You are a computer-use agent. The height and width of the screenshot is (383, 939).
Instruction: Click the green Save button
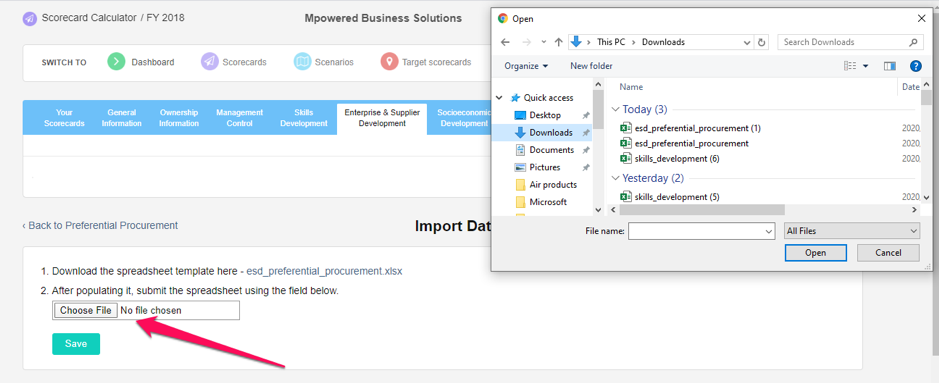point(76,344)
